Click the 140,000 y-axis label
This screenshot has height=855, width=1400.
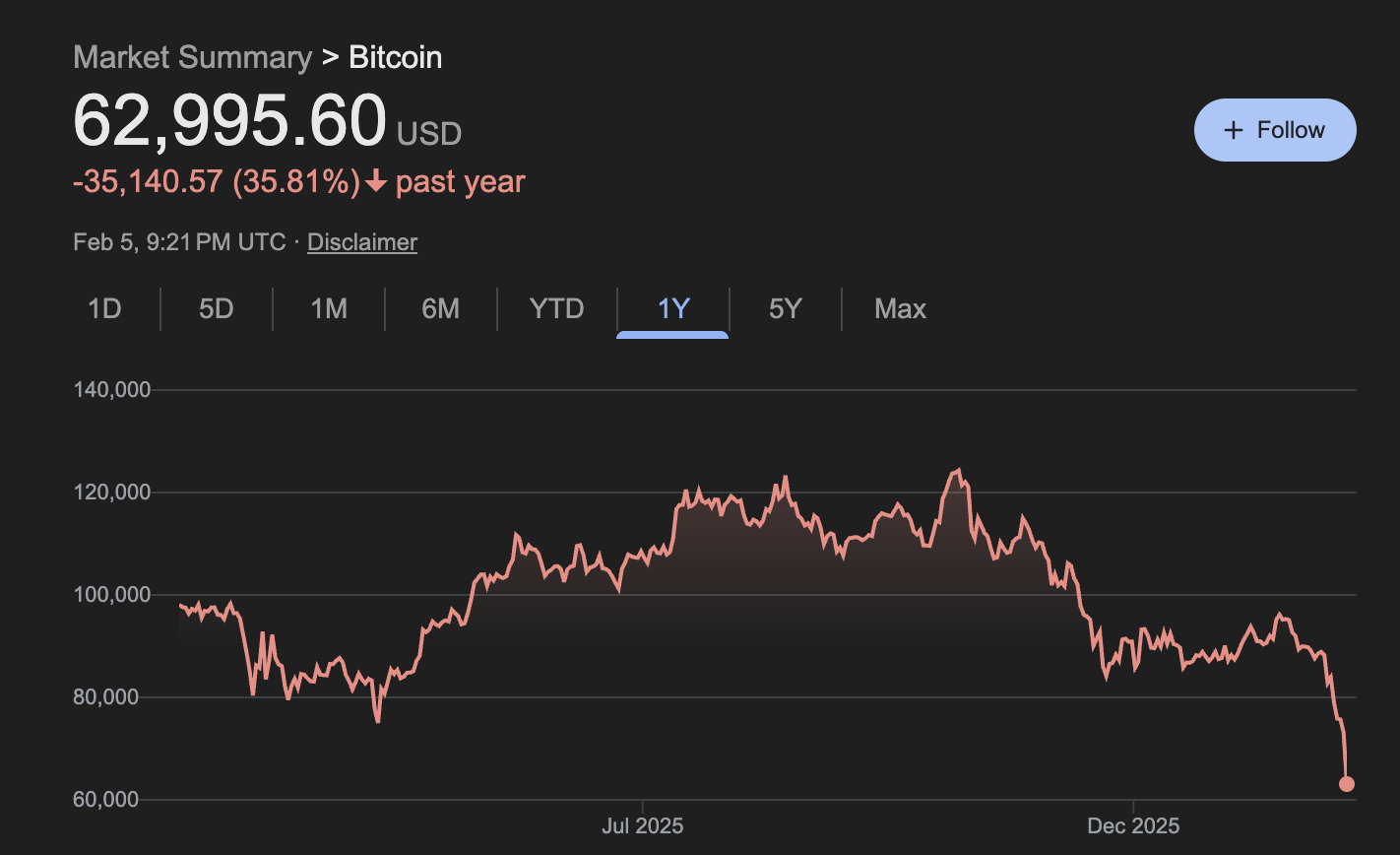(x=112, y=390)
